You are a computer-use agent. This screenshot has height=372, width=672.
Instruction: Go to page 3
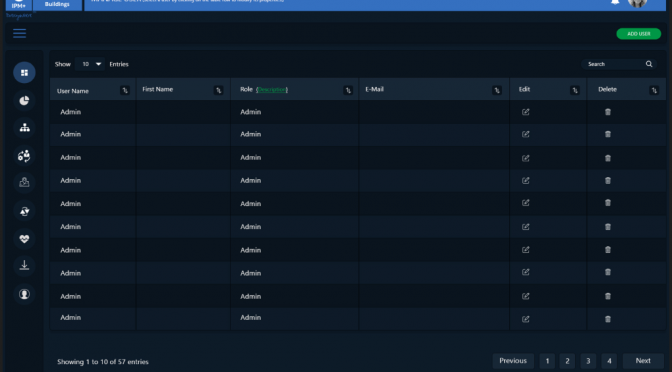coord(588,361)
